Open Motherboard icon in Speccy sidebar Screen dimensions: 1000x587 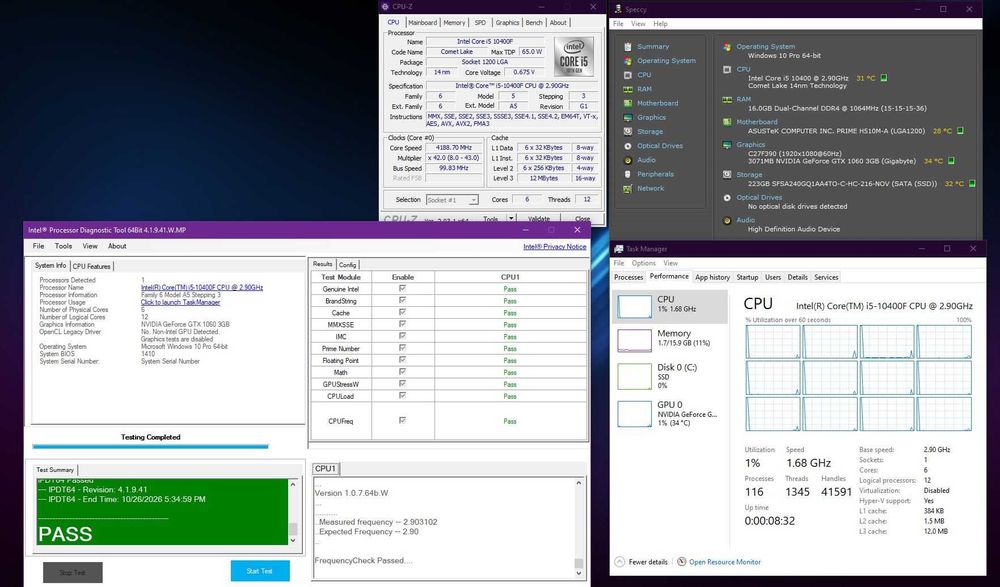(628, 103)
